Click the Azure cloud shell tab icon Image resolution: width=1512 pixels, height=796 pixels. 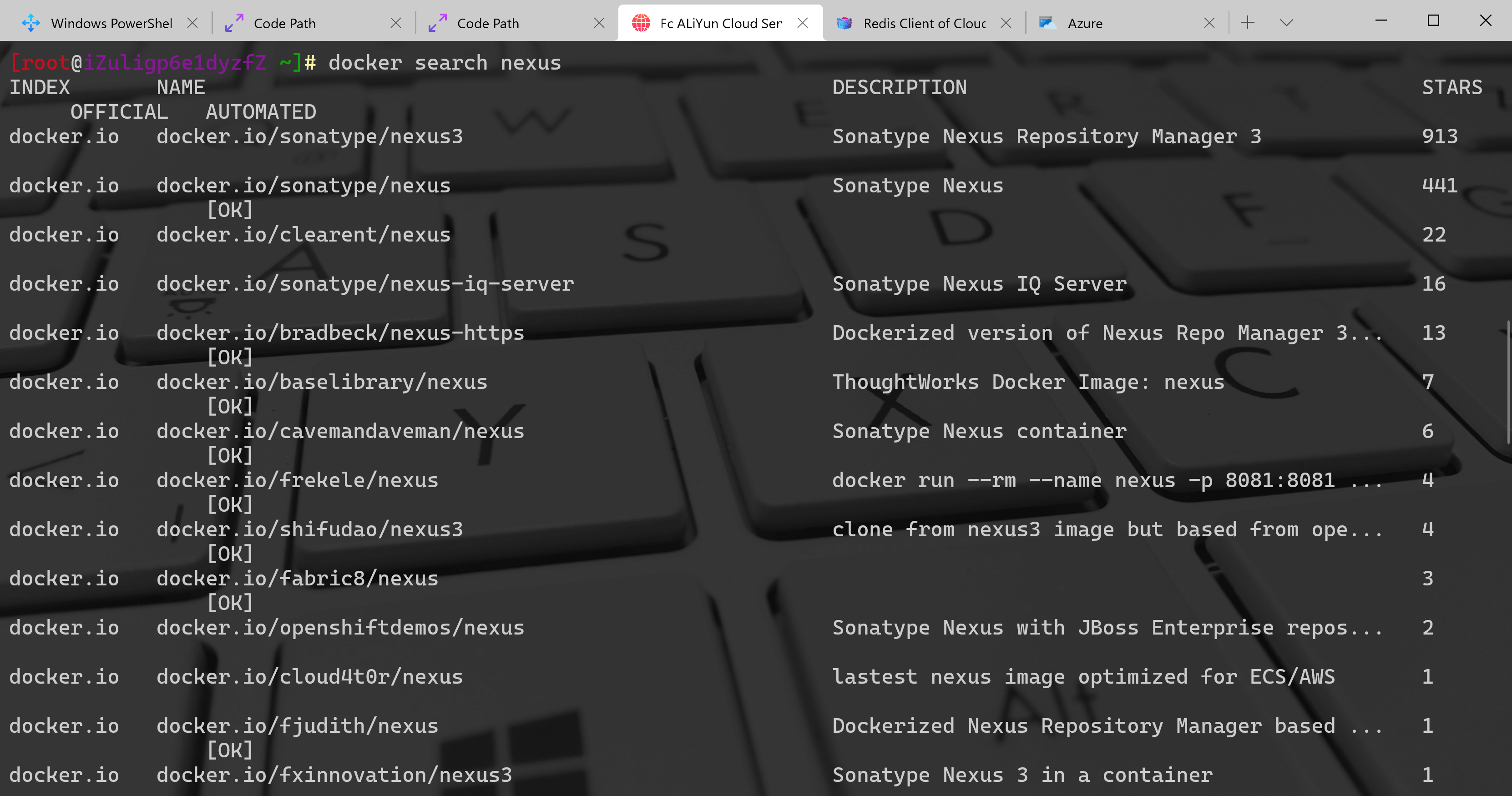[1048, 23]
